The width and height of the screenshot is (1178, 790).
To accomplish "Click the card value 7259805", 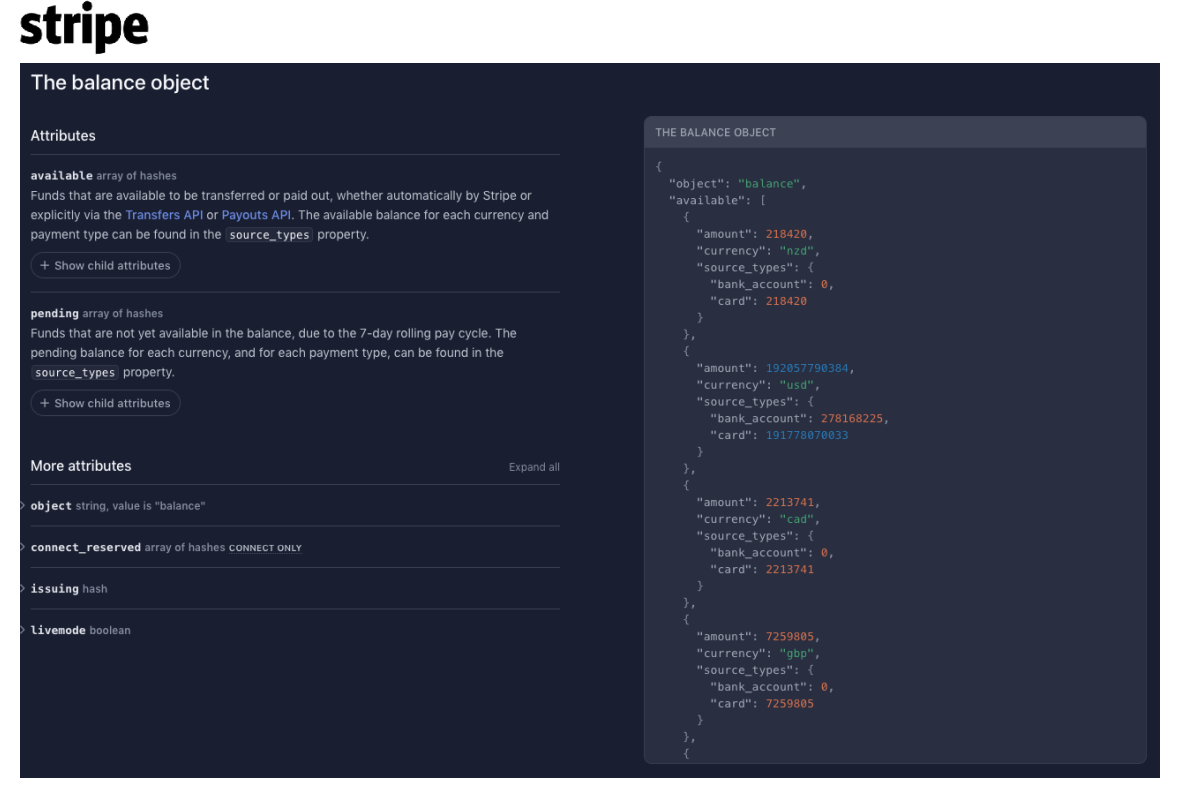I will click(x=790, y=704).
